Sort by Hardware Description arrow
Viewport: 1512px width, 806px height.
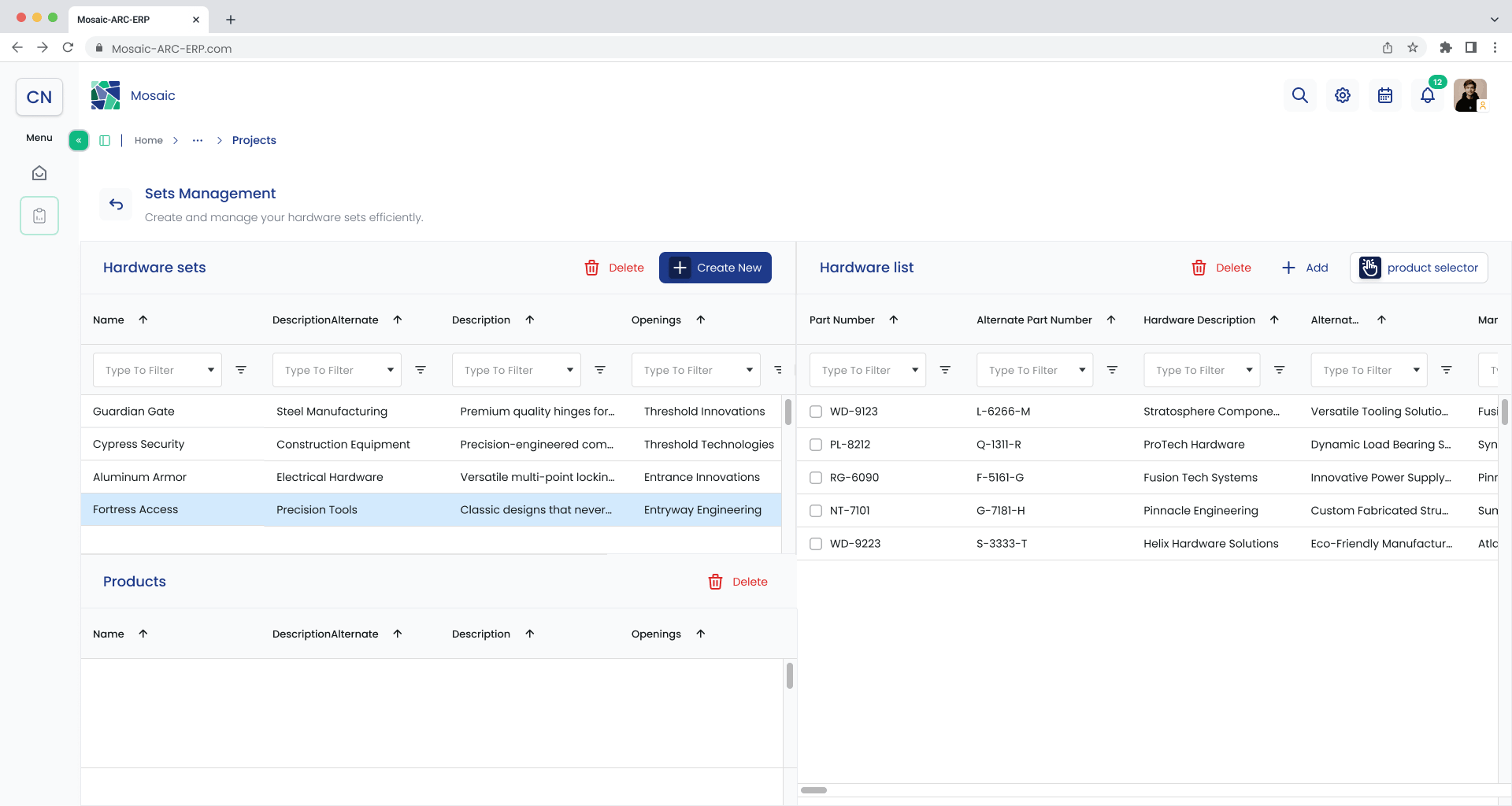1274,320
